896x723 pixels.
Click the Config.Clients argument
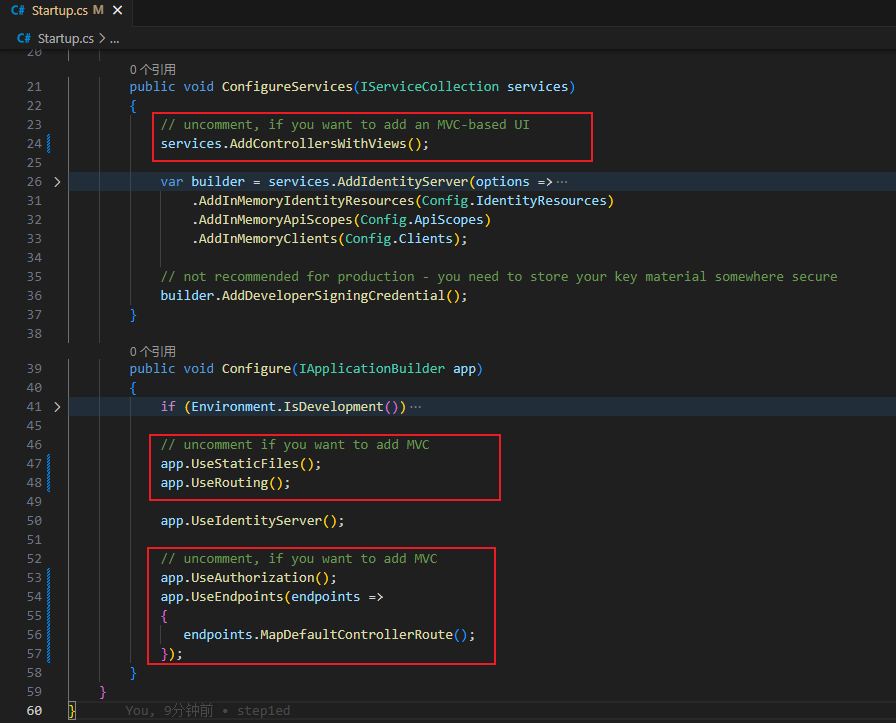(x=399, y=238)
